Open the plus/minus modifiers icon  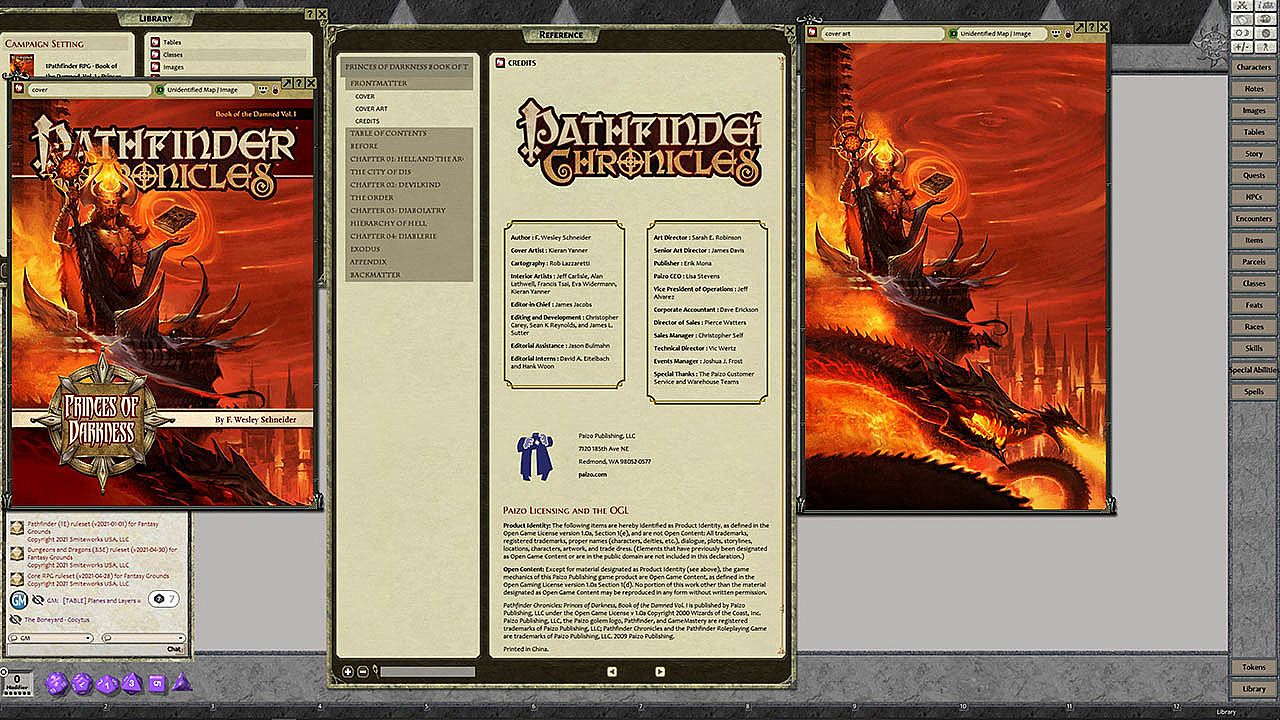(1242, 47)
